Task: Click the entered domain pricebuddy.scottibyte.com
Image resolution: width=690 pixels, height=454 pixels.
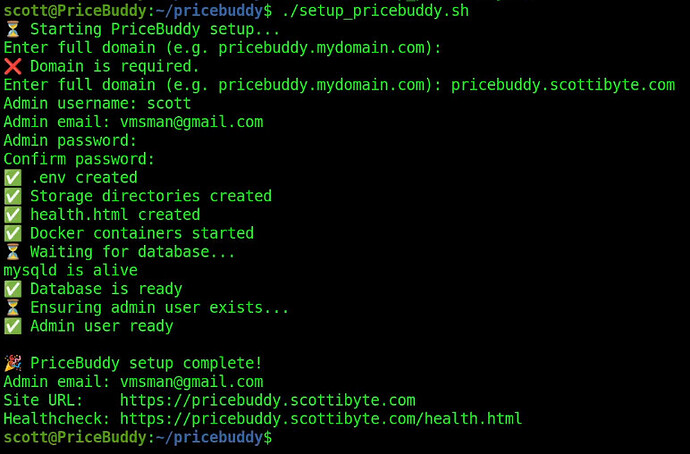Action: (563, 85)
